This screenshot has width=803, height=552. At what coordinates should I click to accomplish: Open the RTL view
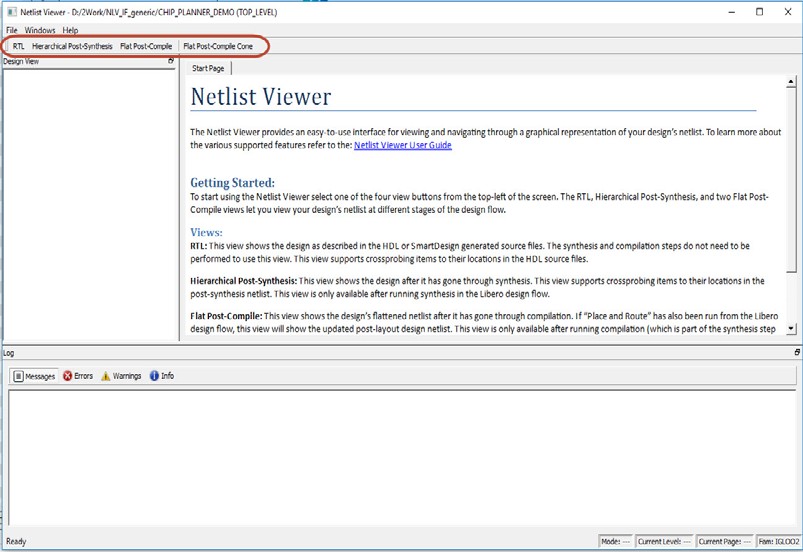coord(18,46)
